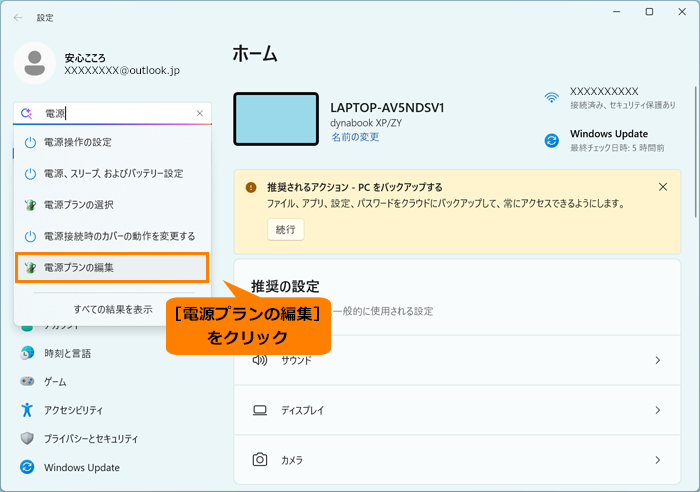700x492 pixels.
Task: Click the back arrow in the title bar
Action: coord(18,17)
